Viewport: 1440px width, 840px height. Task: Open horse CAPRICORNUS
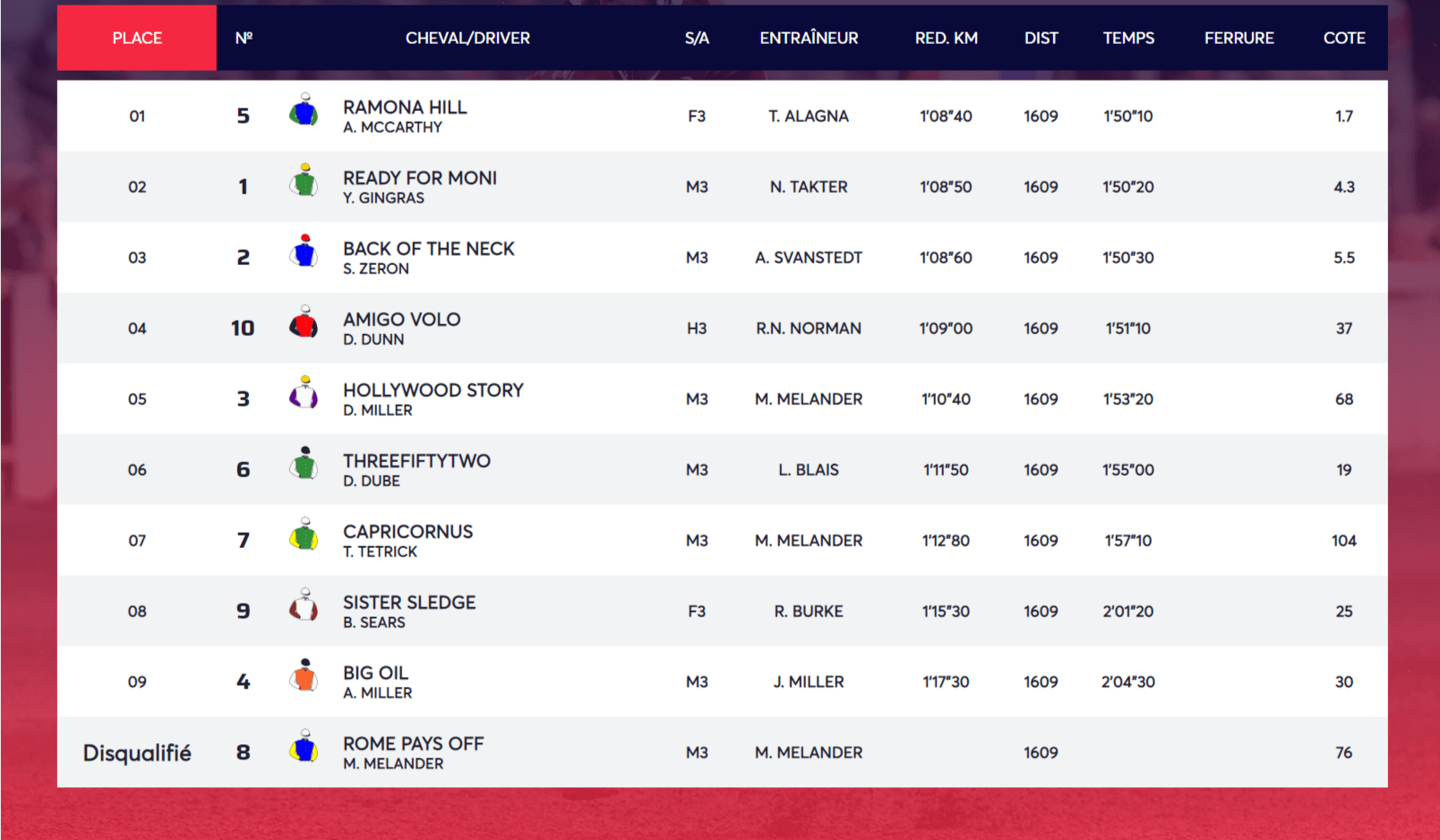click(x=408, y=531)
